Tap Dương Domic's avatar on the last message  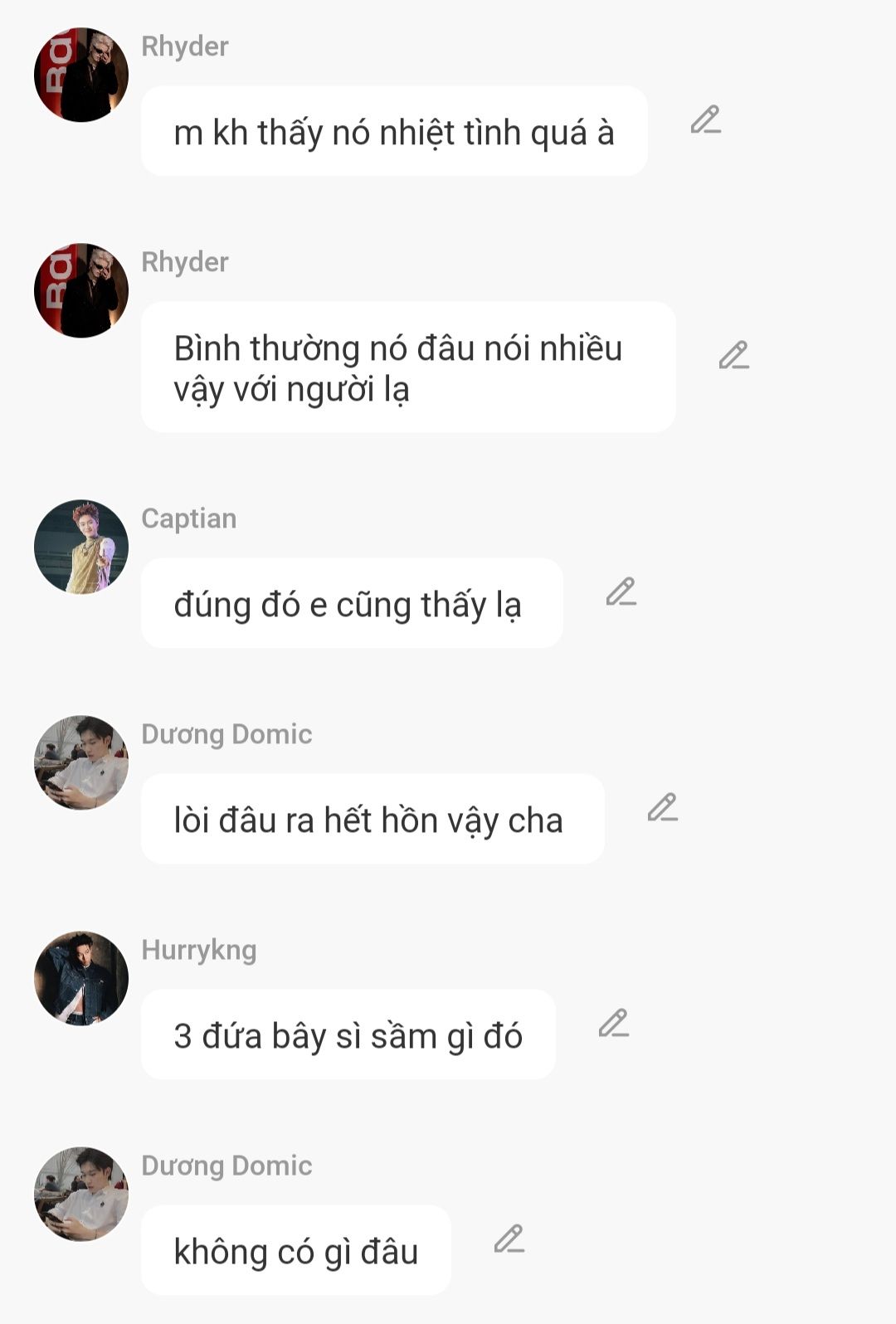(x=81, y=1194)
